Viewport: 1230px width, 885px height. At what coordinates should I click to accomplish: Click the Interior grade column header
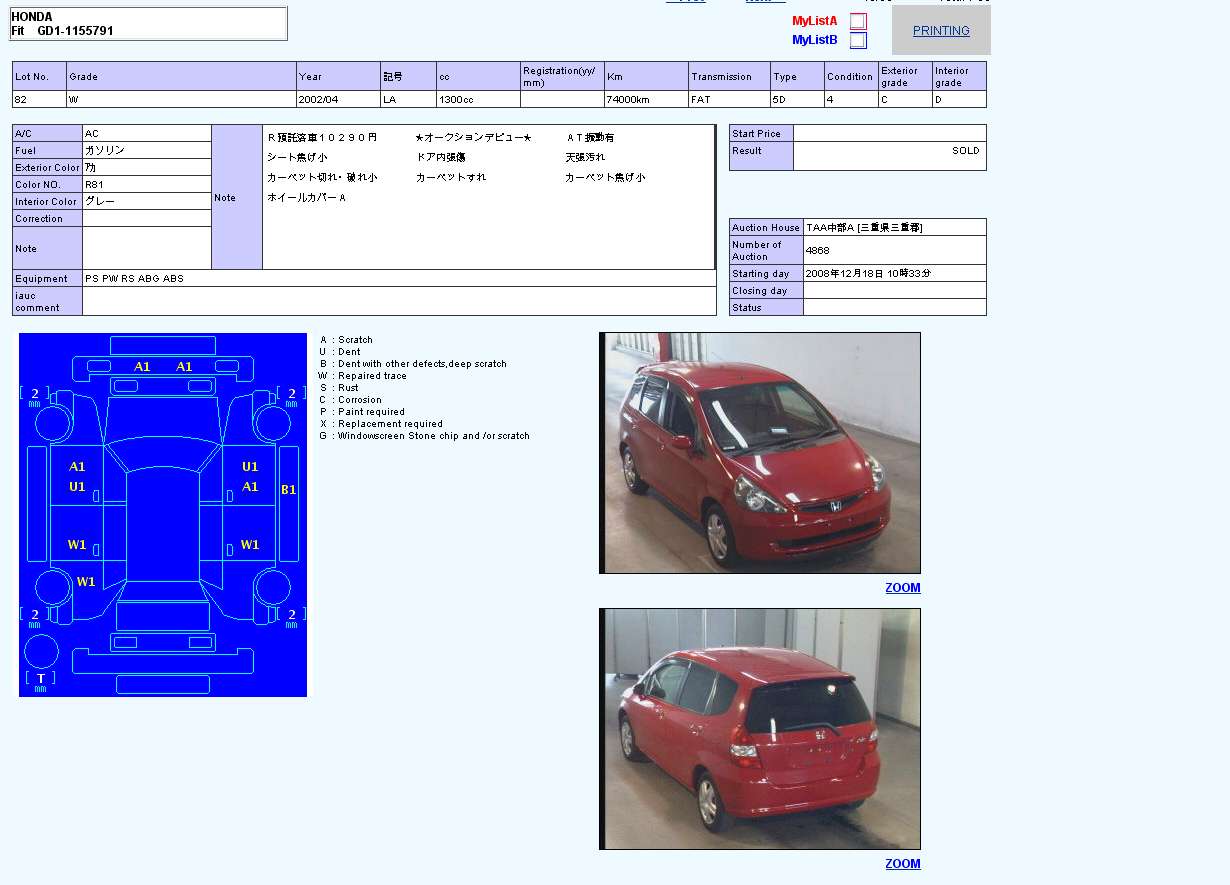(959, 76)
